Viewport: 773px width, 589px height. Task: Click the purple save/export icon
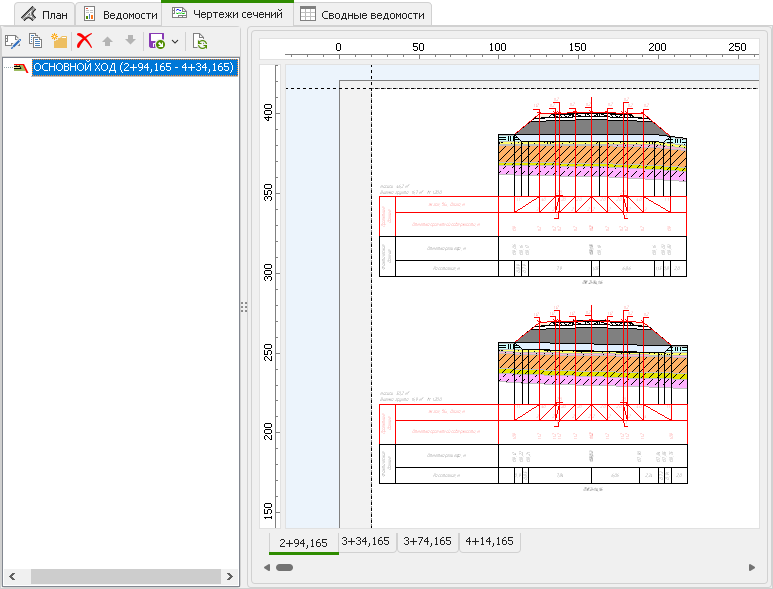(156, 41)
